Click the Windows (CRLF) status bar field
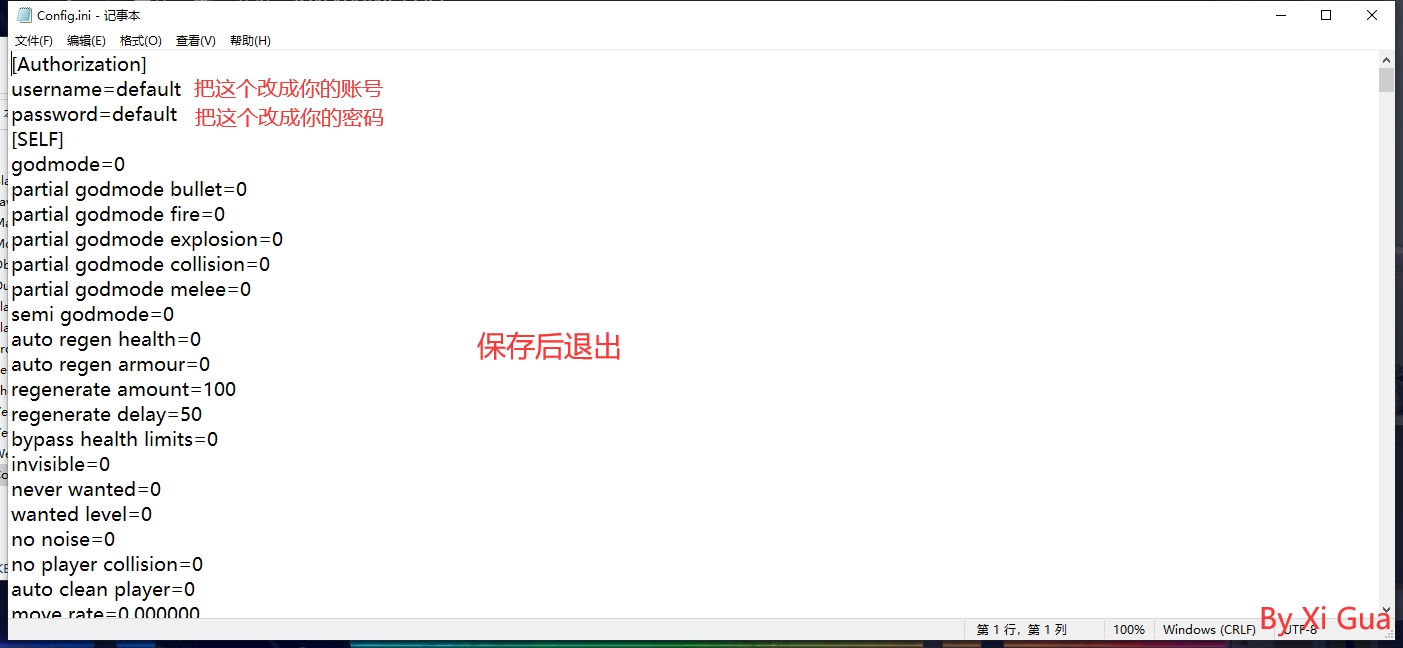Image resolution: width=1403 pixels, height=648 pixels. tap(1209, 630)
